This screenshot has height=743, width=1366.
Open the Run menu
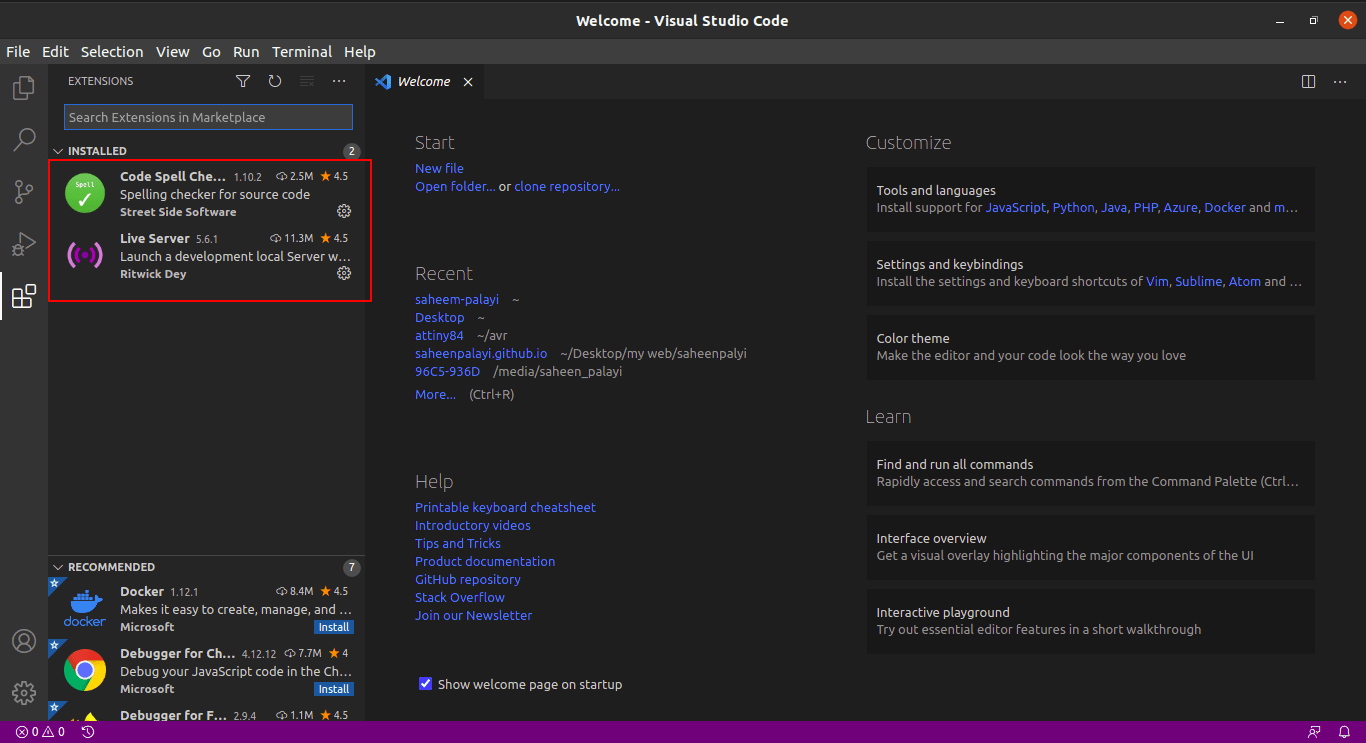(x=246, y=52)
